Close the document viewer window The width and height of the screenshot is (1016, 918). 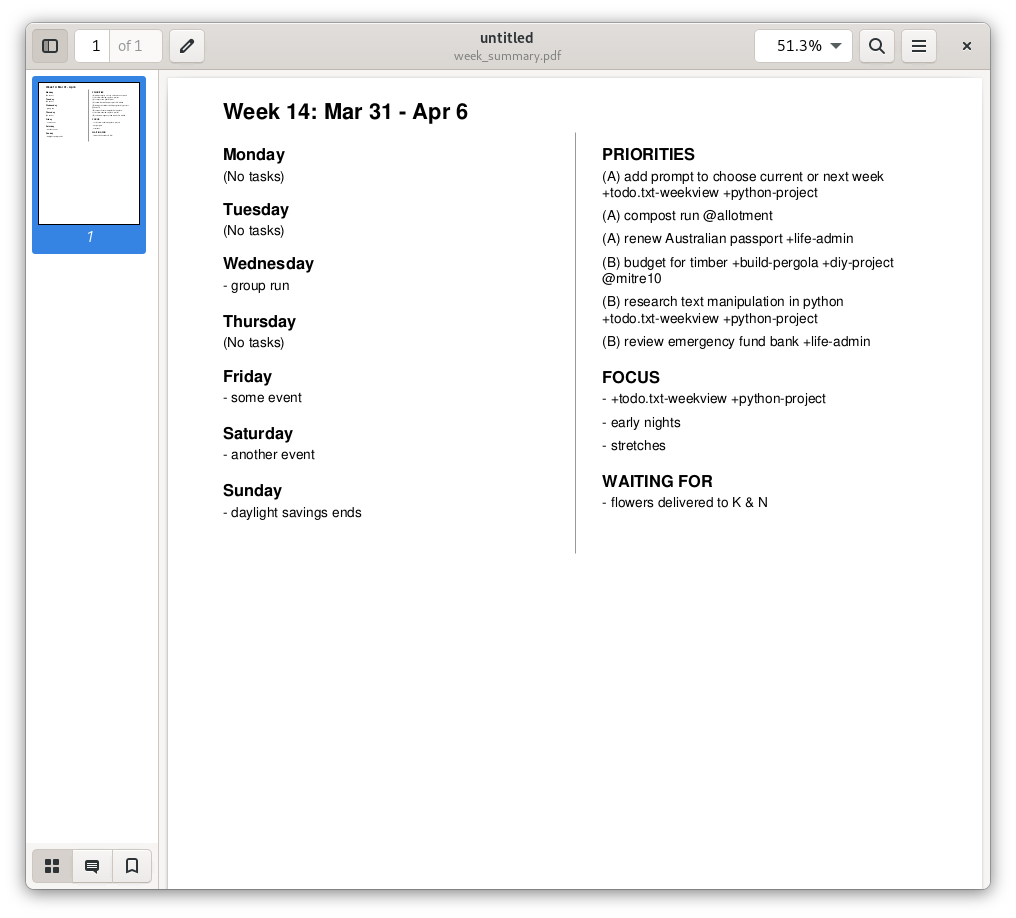click(x=967, y=46)
